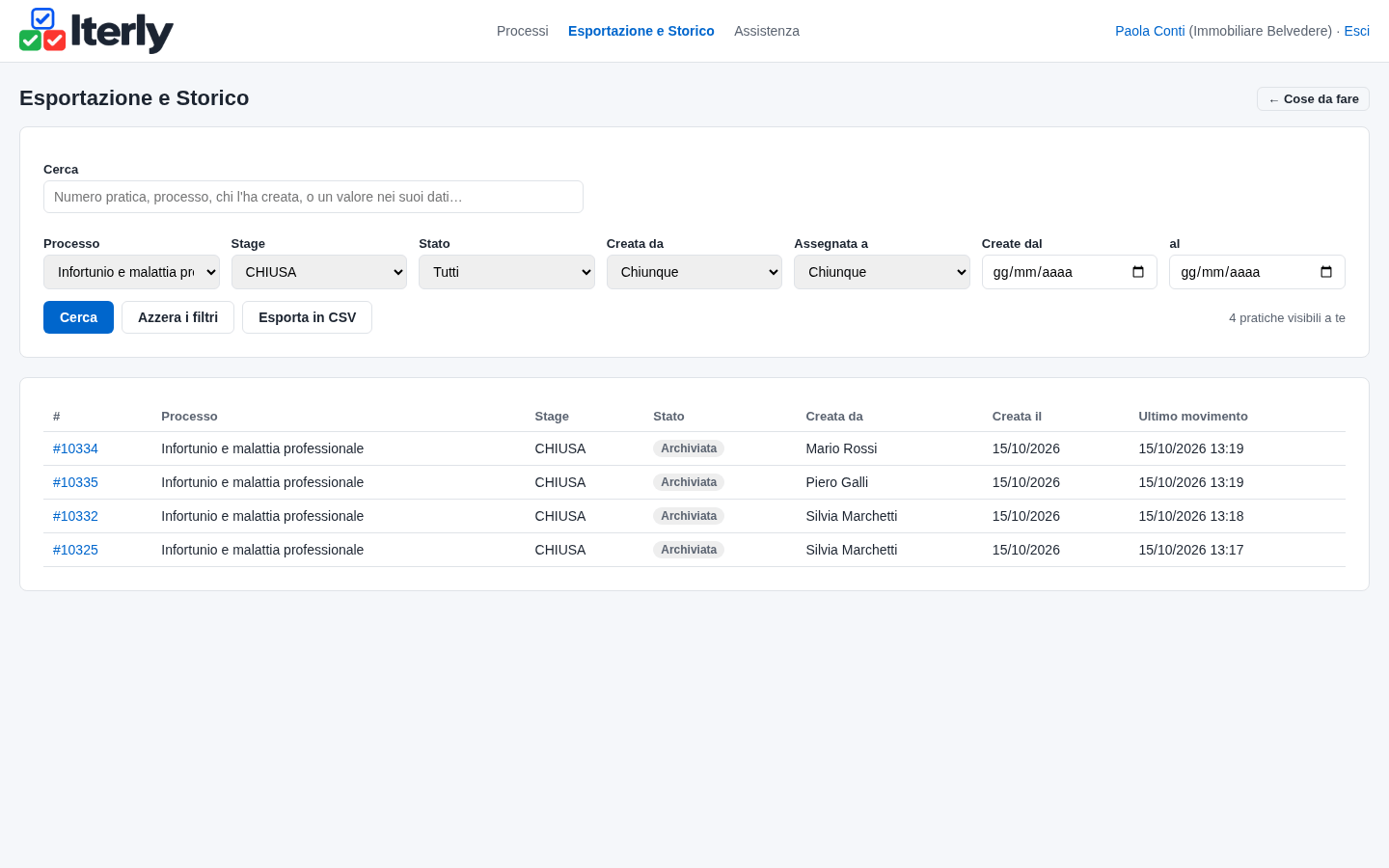The width and height of the screenshot is (1389, 868).
Task: Click the Processo column header in table
Action: click(189, 417)
